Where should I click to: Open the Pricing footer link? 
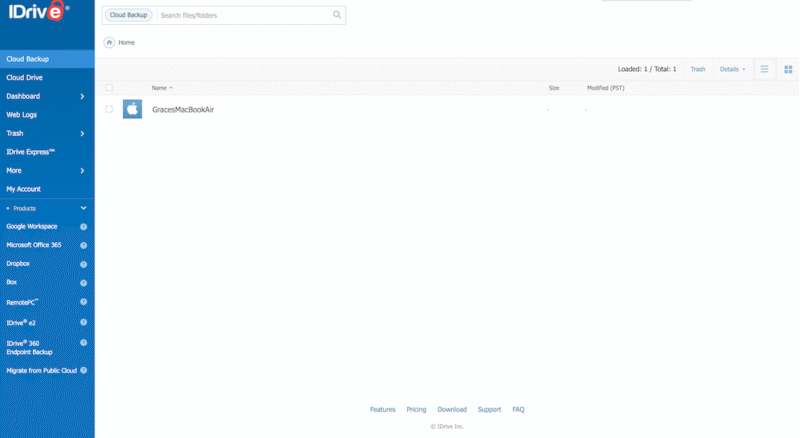tap(416, 409)
